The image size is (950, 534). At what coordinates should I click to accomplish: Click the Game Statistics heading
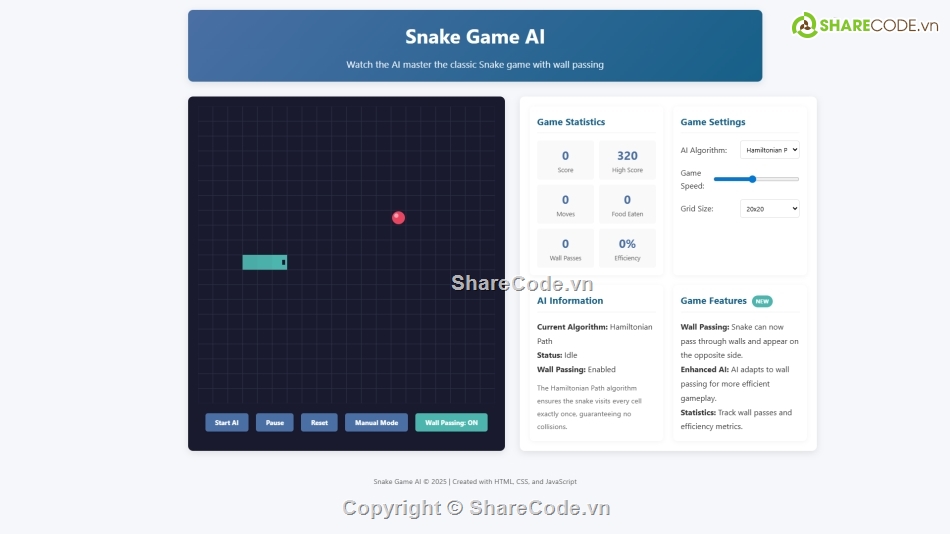[571, 122]
